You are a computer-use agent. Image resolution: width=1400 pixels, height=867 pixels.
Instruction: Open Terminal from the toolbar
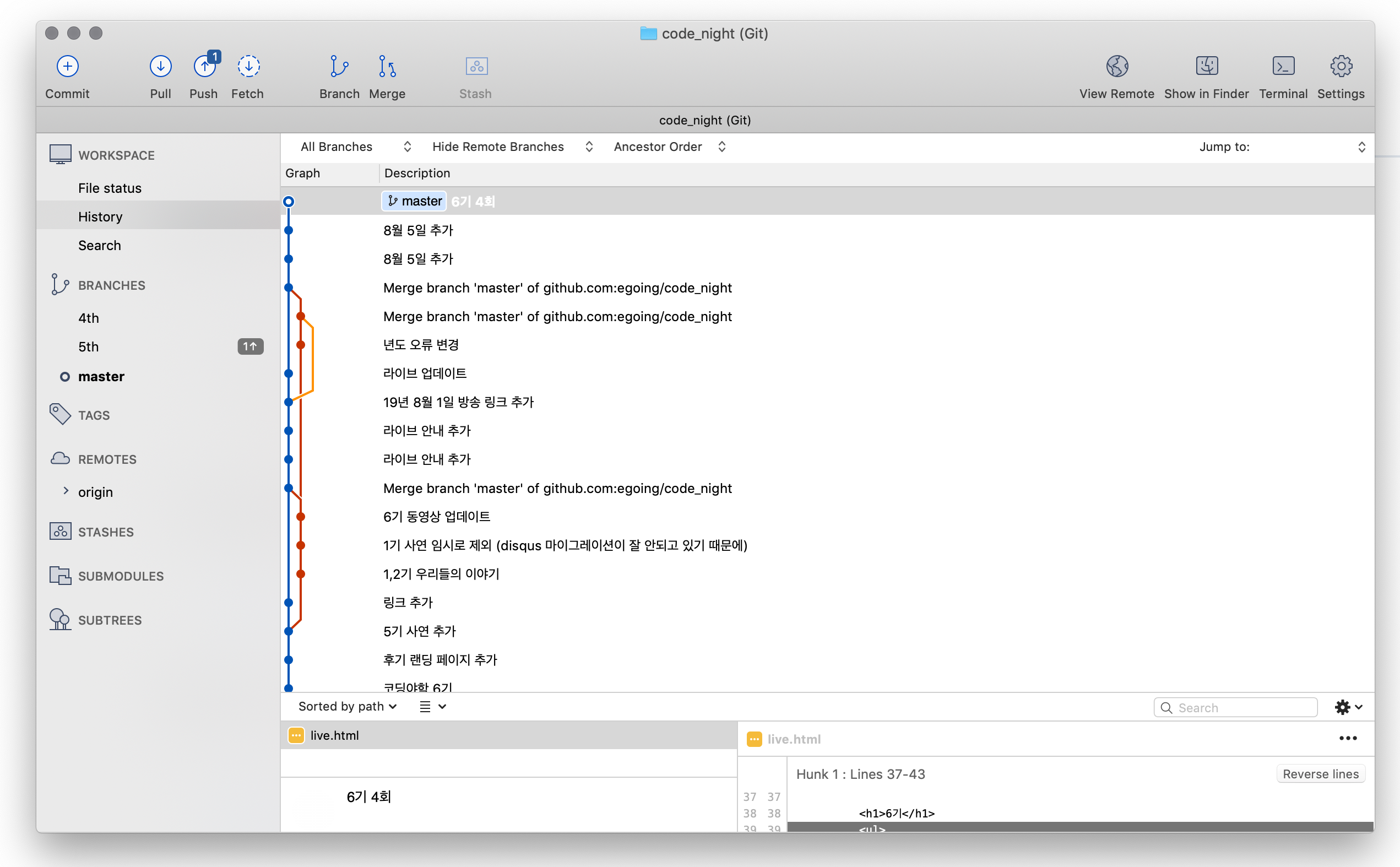(1283, 67)
